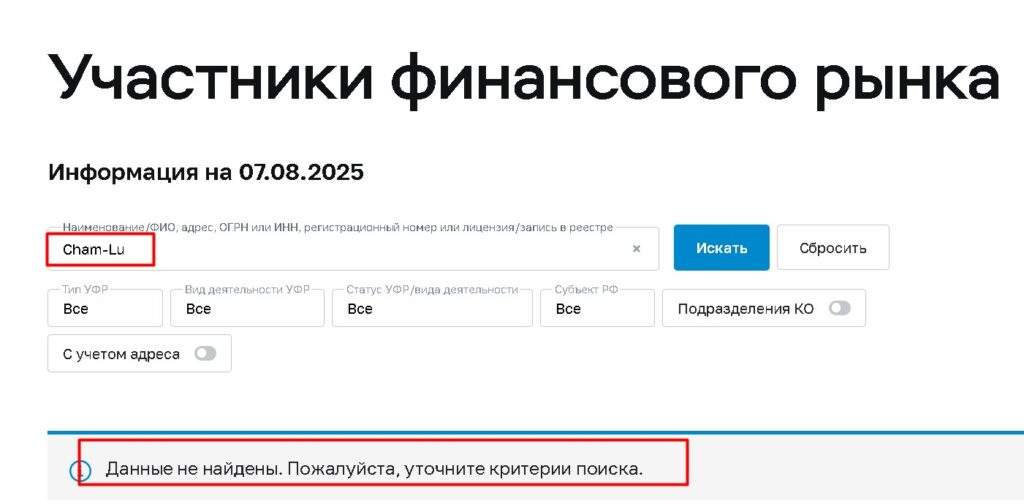The width and height of the screenshot is (1024, 504).
Task: Click the Наименование/ФИО field label
Action: tap(337, 228)
